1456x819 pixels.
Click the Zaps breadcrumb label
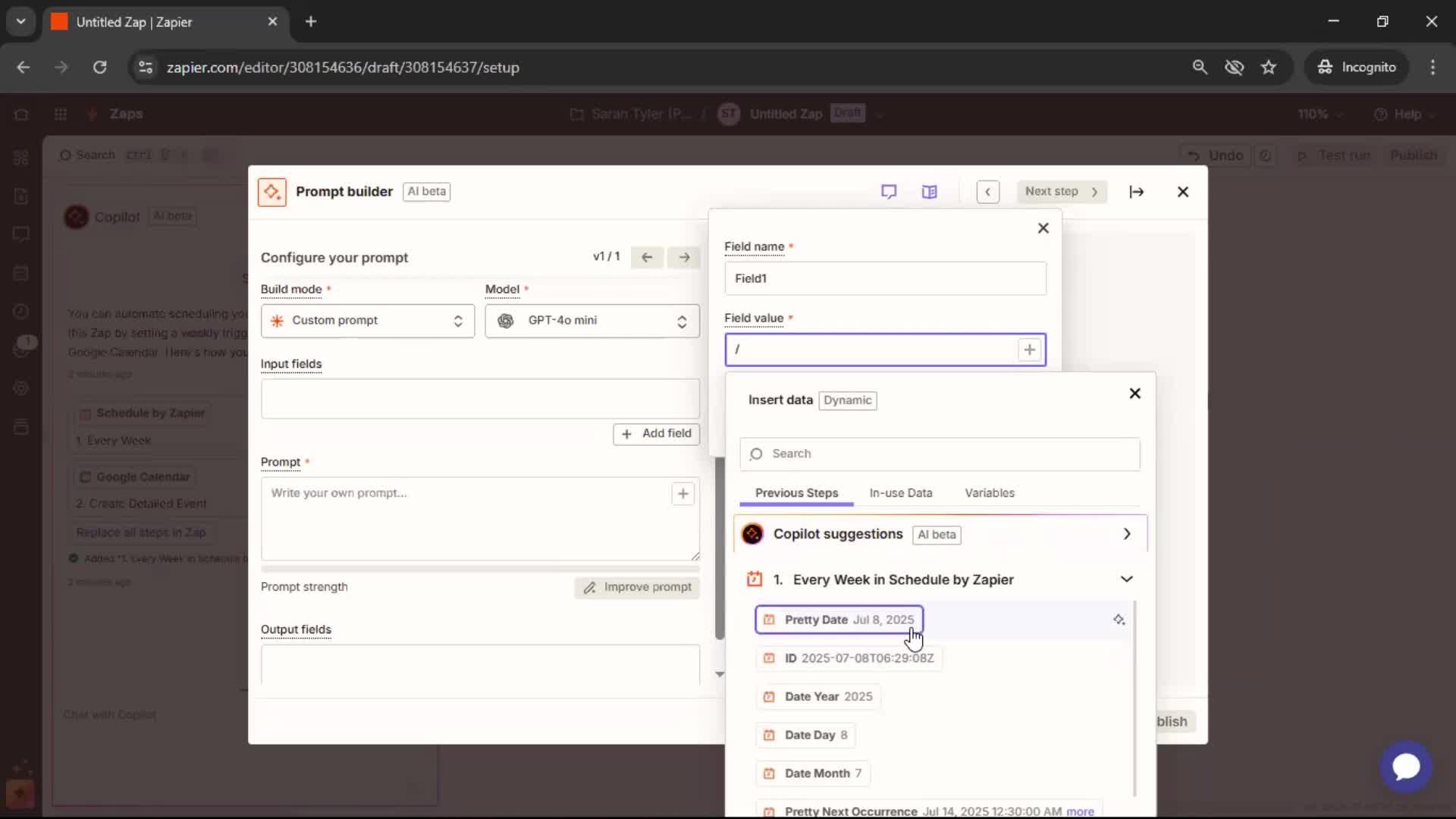click(126, 114)
